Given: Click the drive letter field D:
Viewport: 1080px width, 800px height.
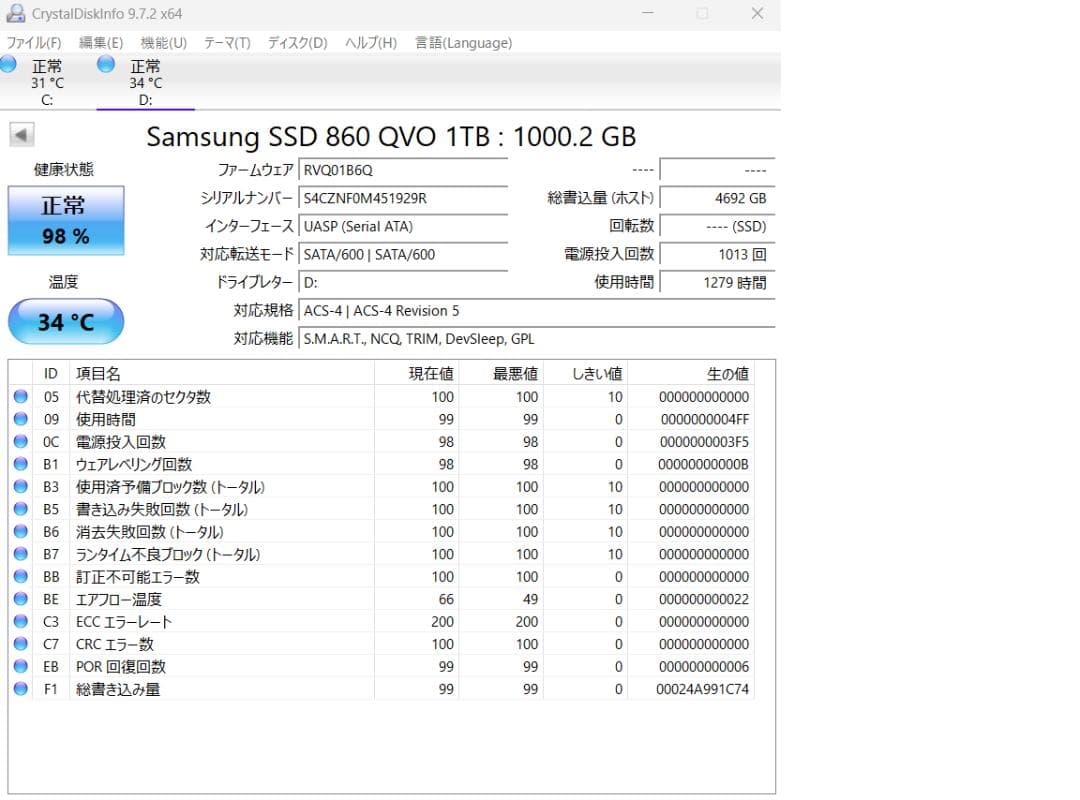Looking at the screenshot, I should pyautogui.click(x=403, y=283).
